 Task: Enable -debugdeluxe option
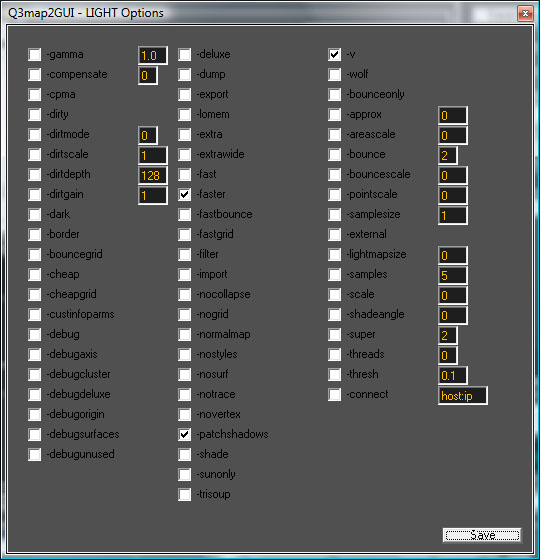35,395
